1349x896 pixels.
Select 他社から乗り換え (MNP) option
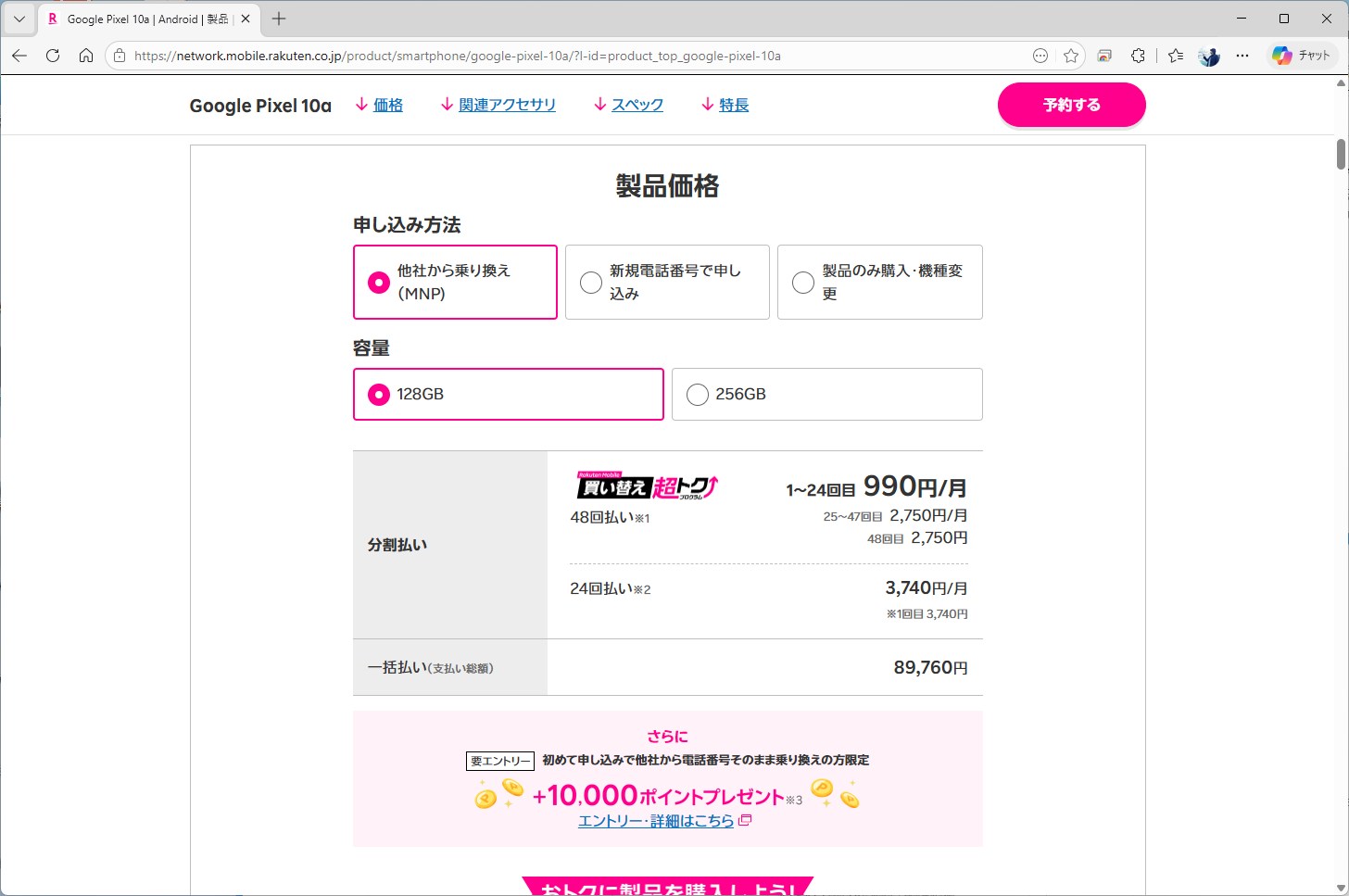[x=455, y=282]
